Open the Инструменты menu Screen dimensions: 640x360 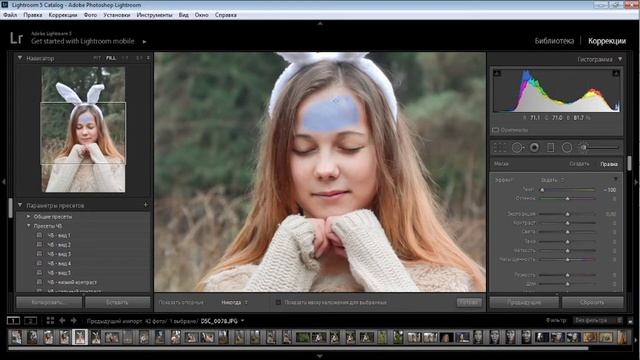click(x=154, y=15)
